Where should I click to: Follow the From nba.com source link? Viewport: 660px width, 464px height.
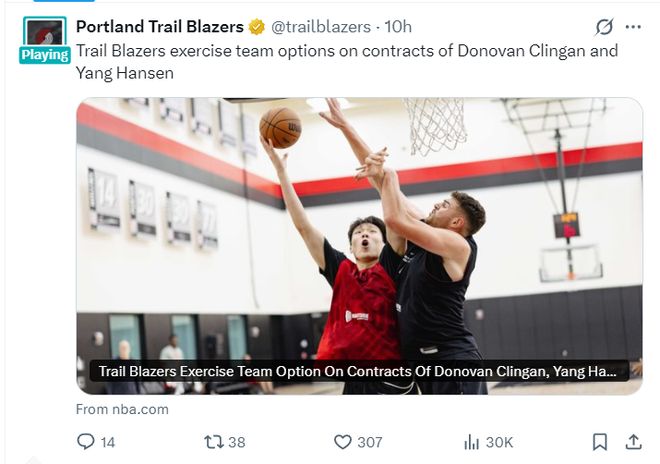[x=122, y=409]
